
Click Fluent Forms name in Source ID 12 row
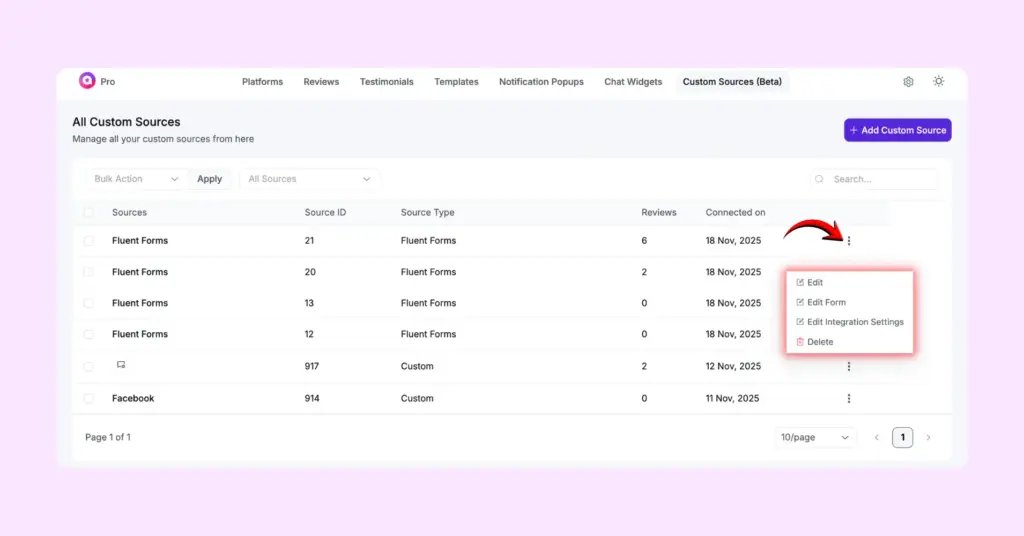[x=140, y=334]
